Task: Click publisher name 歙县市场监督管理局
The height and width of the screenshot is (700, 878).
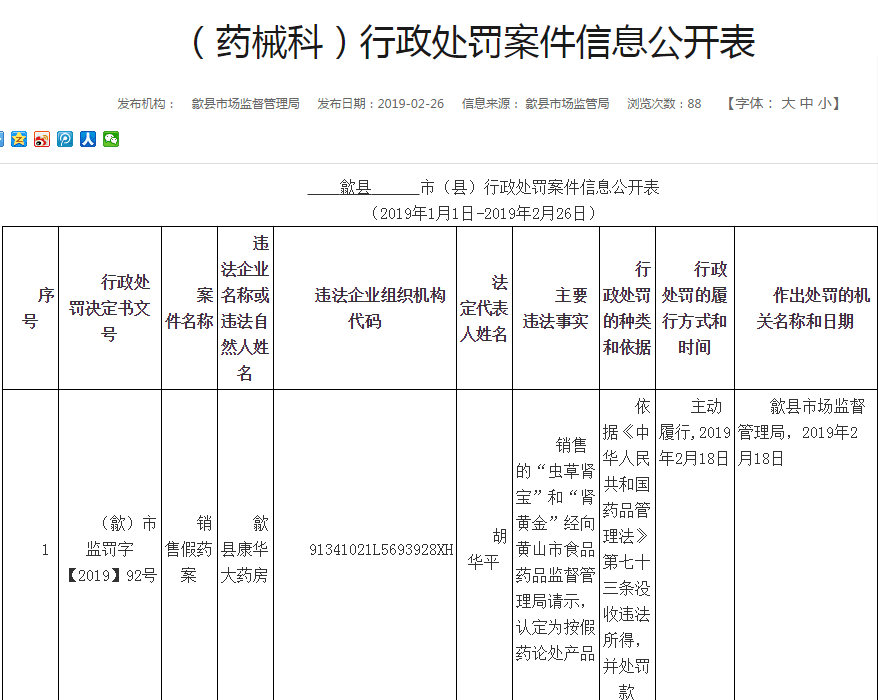Action: click(x=245, y=104)
